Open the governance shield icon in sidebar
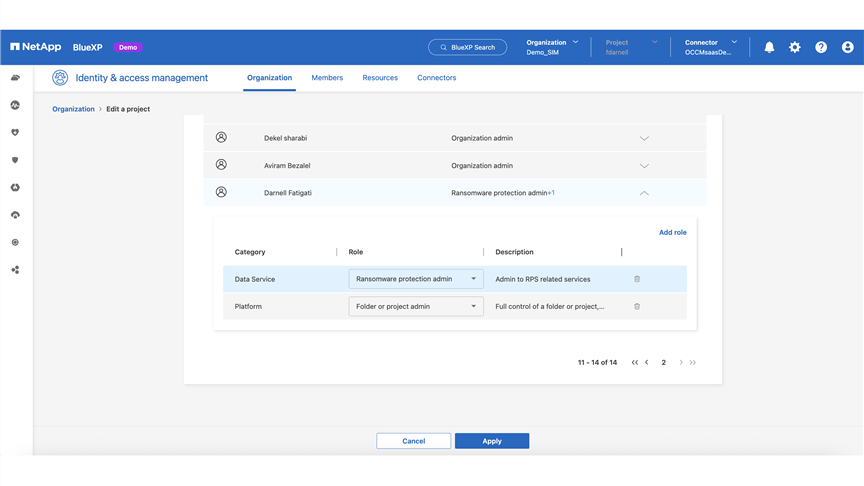 pos(15,160)
